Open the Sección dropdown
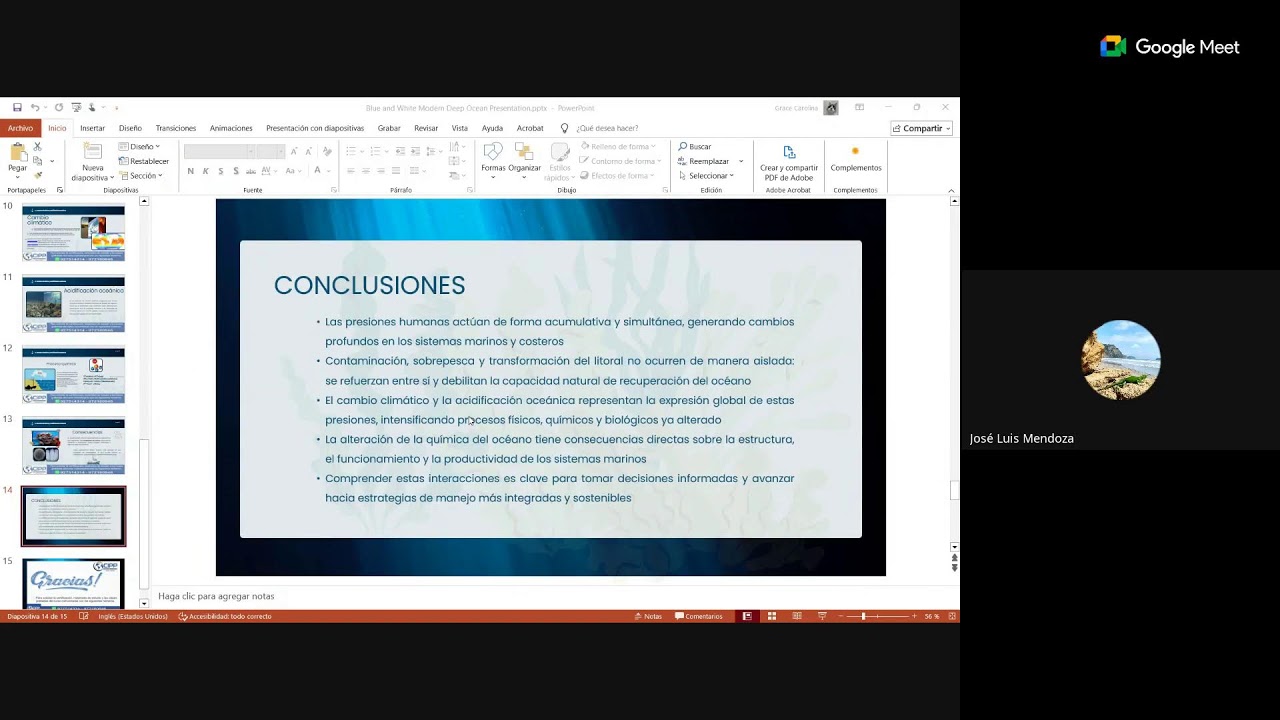The height and width of the screenshot is (720, 1280). 140,176
